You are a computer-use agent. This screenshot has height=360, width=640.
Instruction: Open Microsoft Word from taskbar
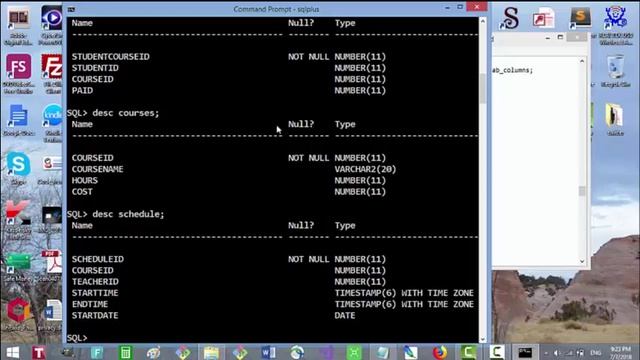[x=268, y=353]
